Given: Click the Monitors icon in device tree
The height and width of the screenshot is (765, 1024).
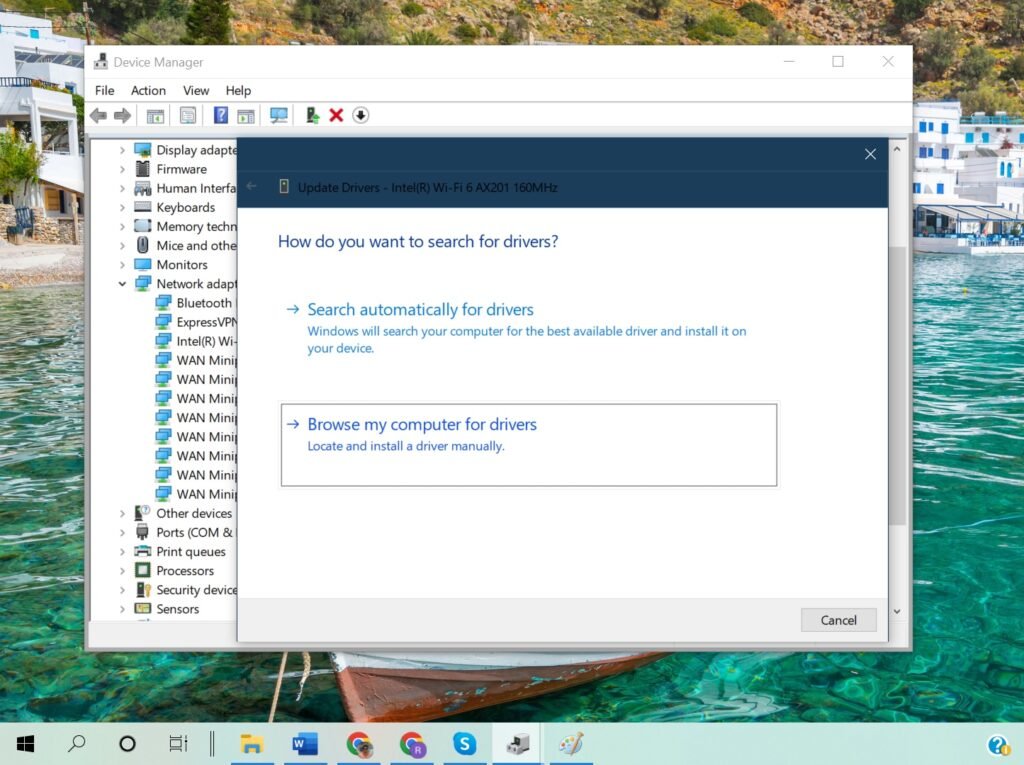Looking at the screenshot, I should [142, 265].
